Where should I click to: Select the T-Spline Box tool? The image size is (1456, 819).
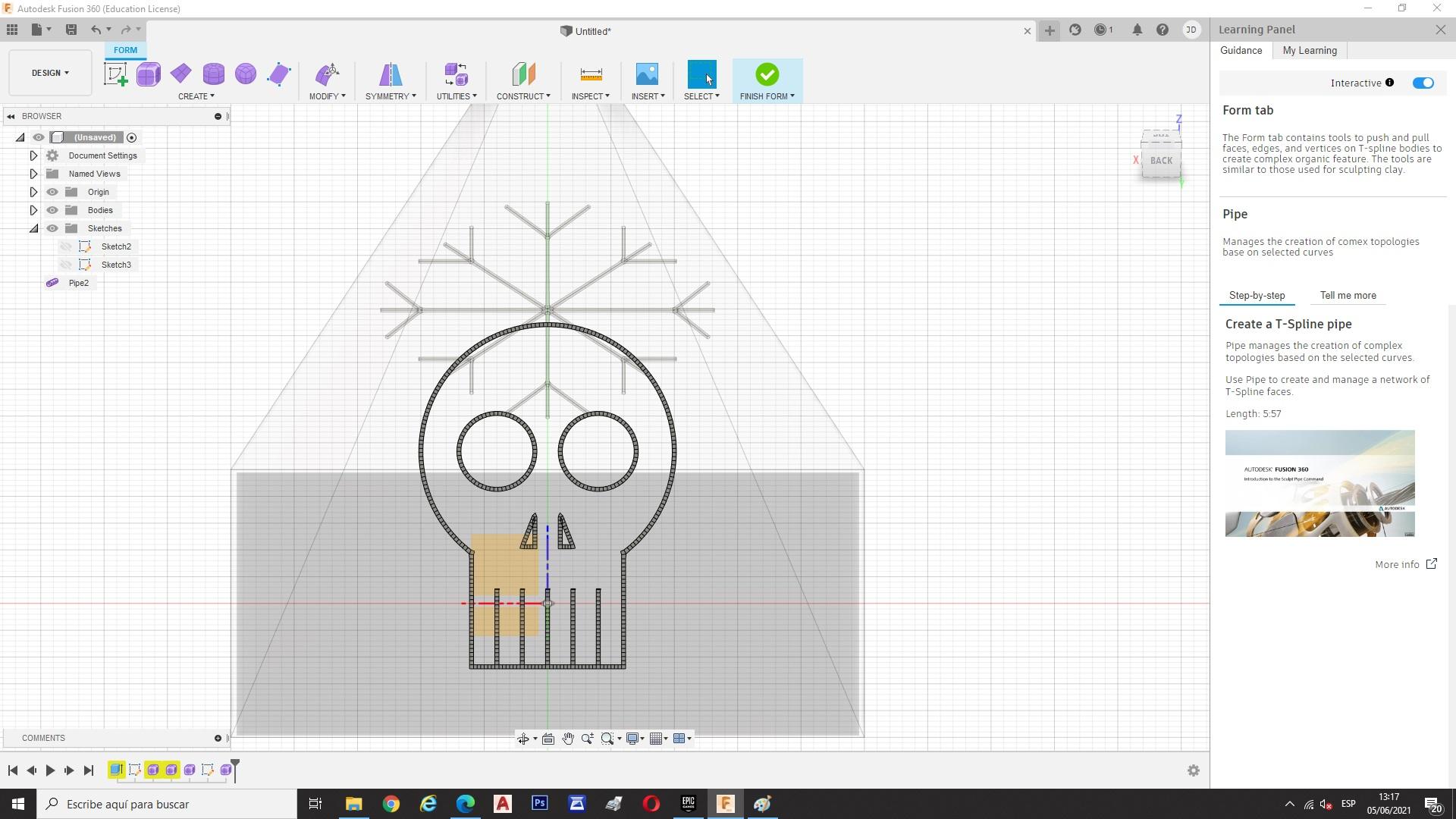click(149, 74)
